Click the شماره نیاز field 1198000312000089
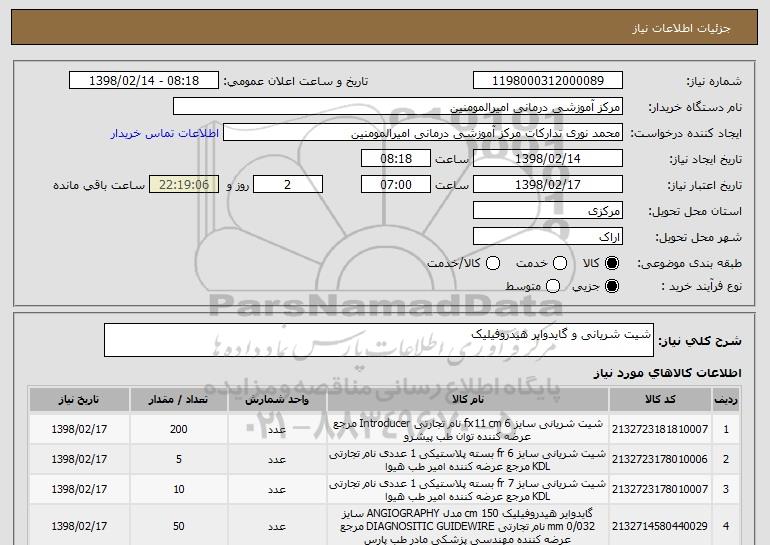 [x=548, y=80]
